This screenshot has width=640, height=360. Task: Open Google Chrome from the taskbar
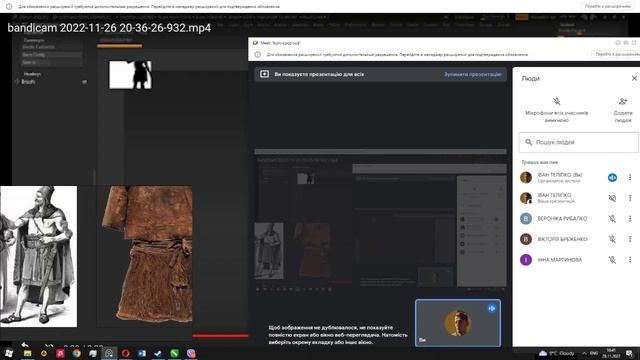pos(76,353)
